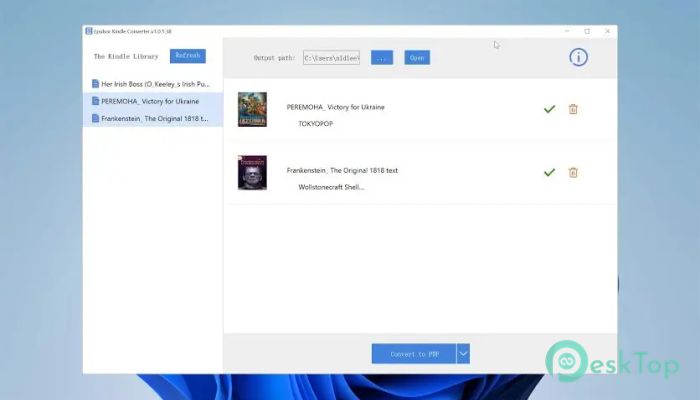Click 'The Kindle Library' heading

tap(126, 56)
